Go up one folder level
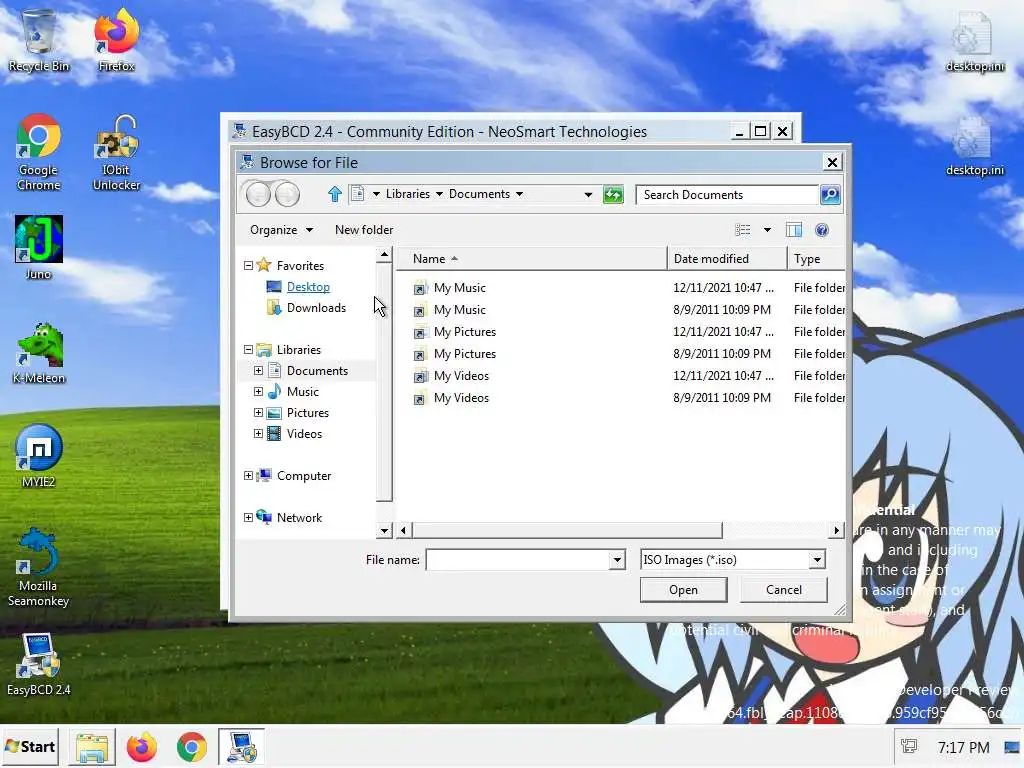This screenshot has height=768, width=1024. point(334,194)
